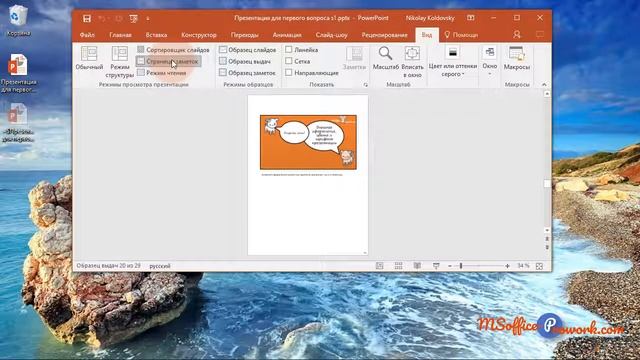
Task: Click the zoom out minus button
Action: [x=450, y=266]
